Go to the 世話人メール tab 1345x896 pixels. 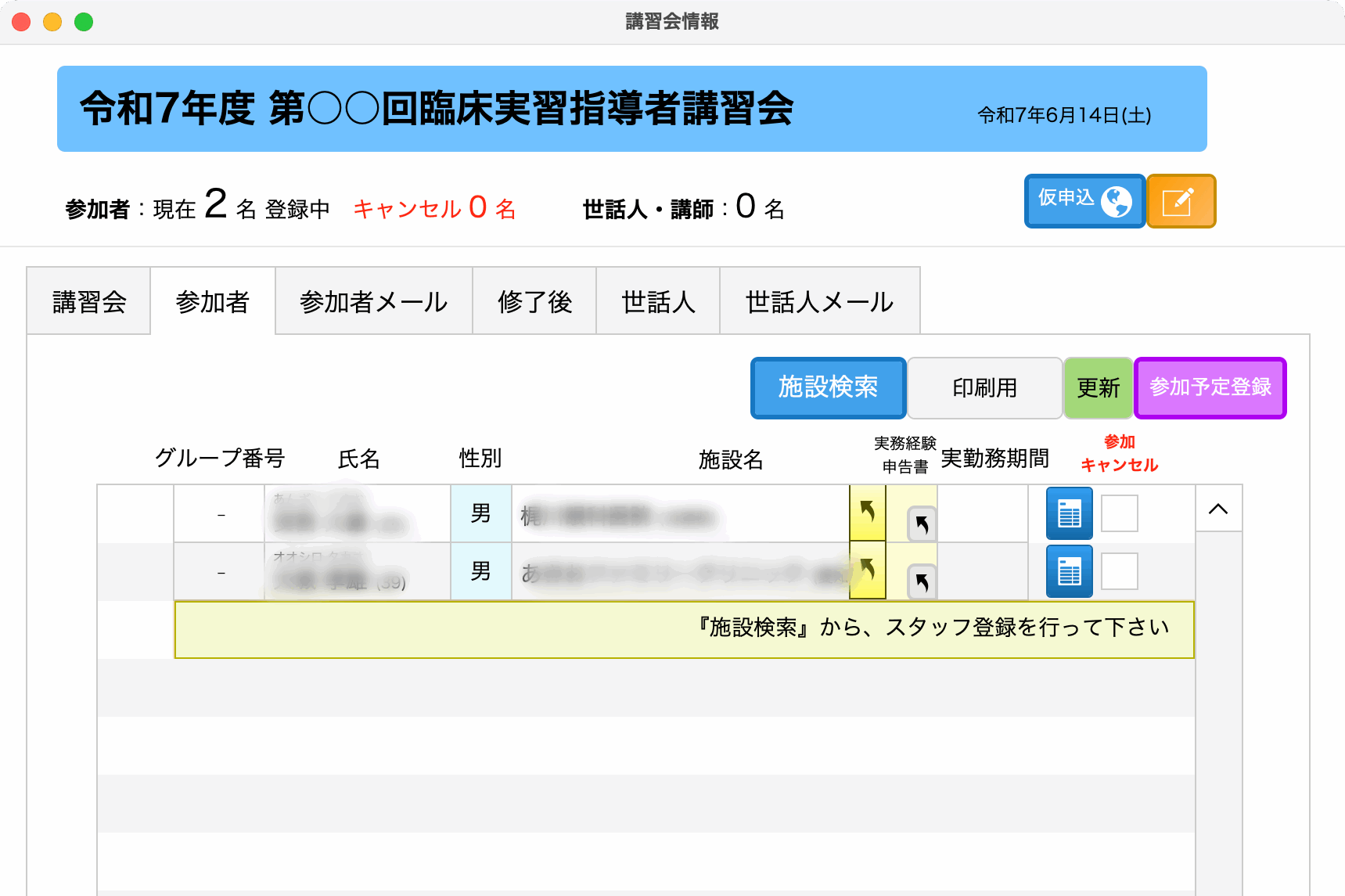coord(819,301)
